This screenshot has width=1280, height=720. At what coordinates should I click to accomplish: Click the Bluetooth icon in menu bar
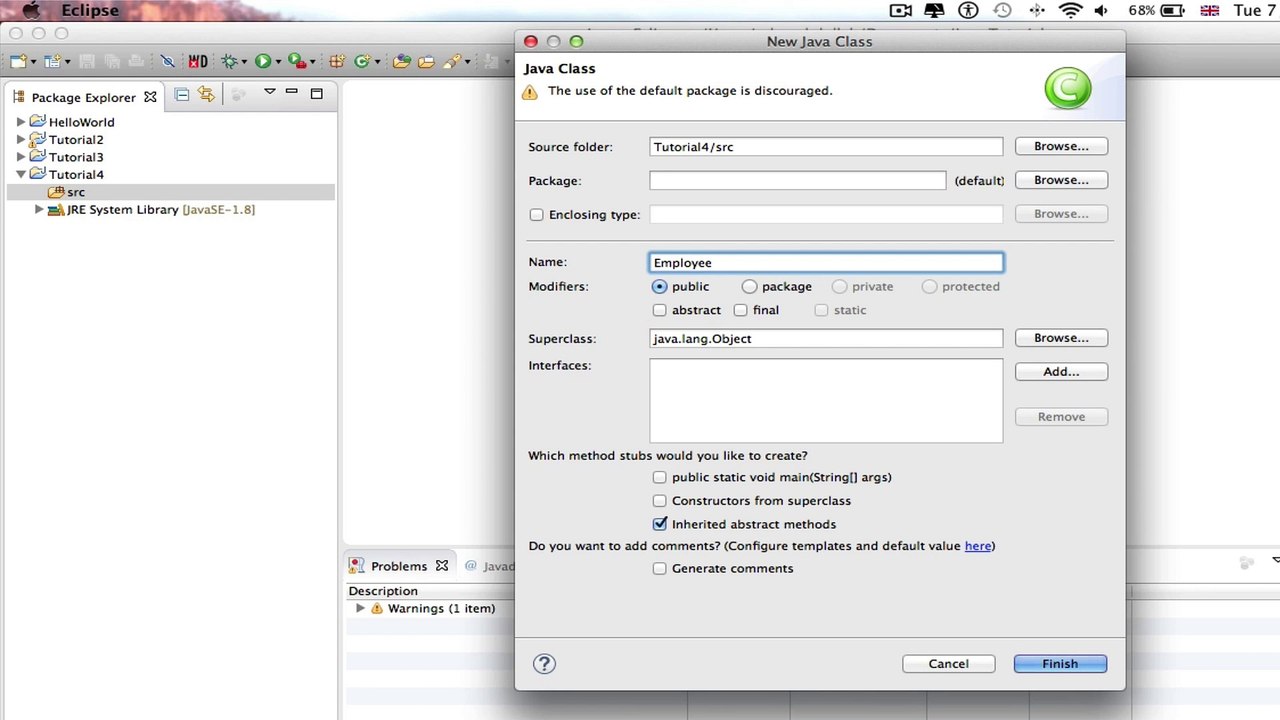coord(1036,11)
